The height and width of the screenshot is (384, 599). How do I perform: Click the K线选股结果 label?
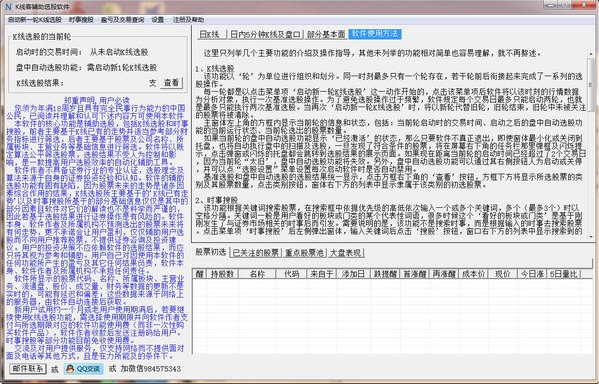click(x=40, y=83)
